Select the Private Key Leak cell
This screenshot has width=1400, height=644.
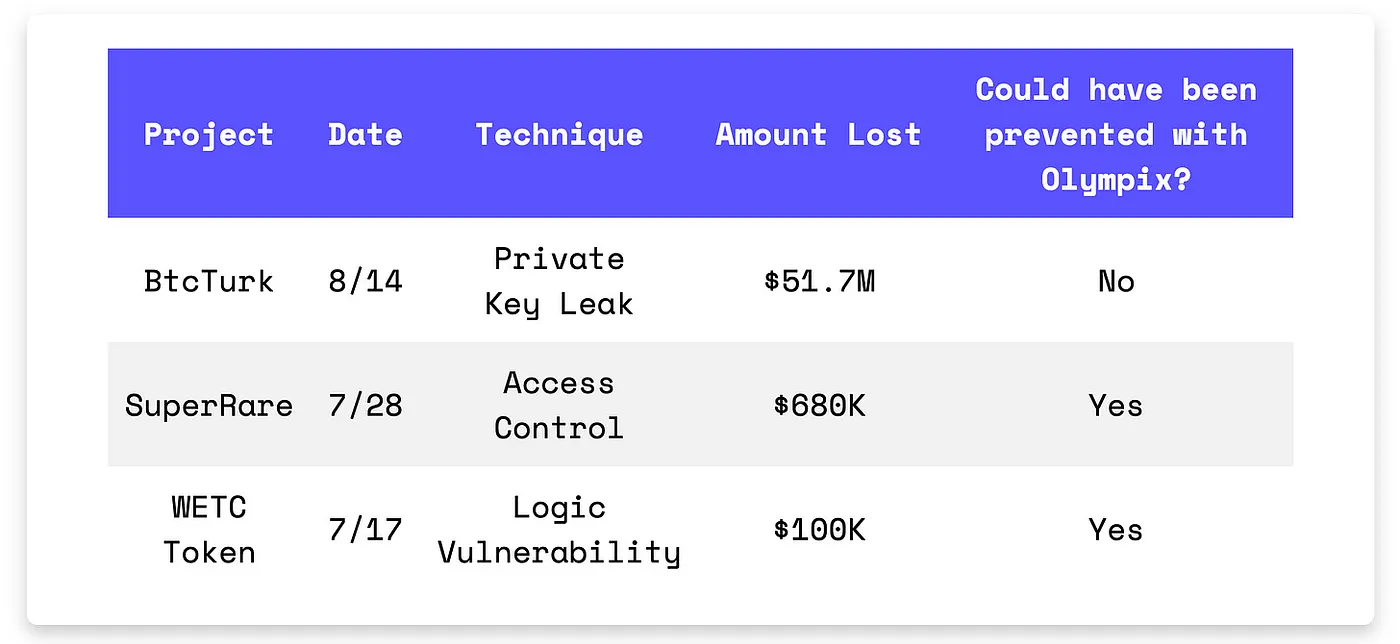point(559,281)
